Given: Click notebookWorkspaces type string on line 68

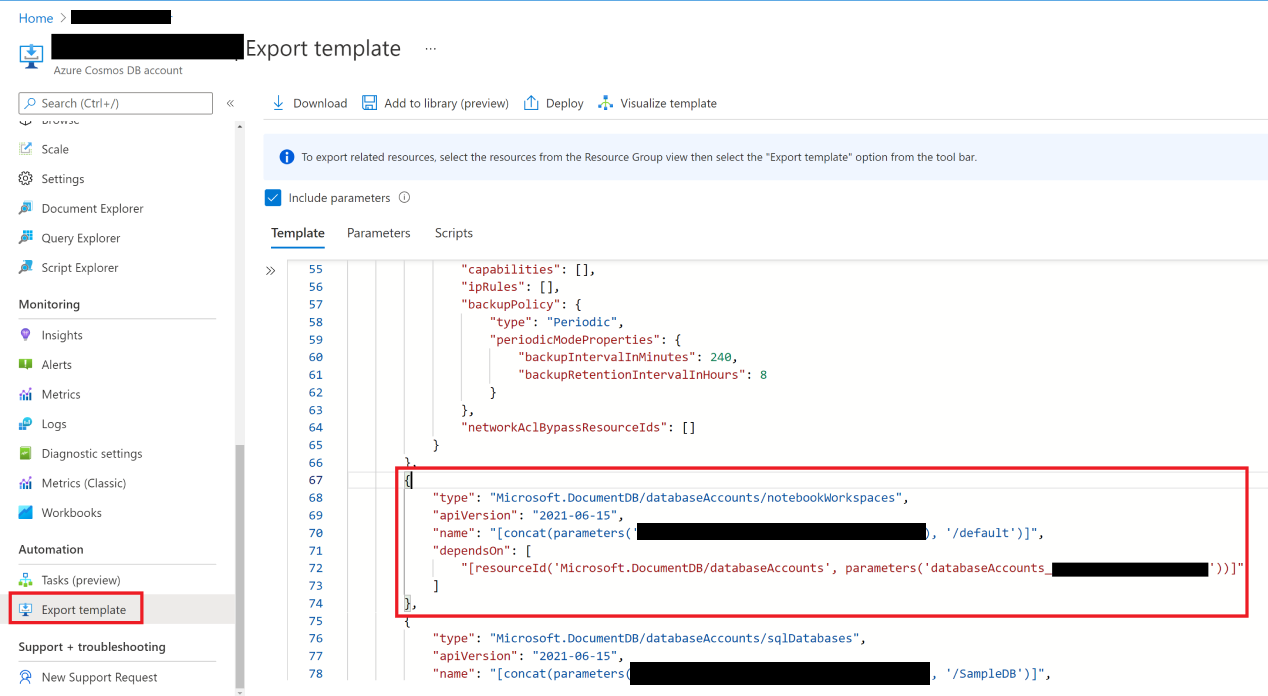Looking at the screenshot, I should [698, 497].
